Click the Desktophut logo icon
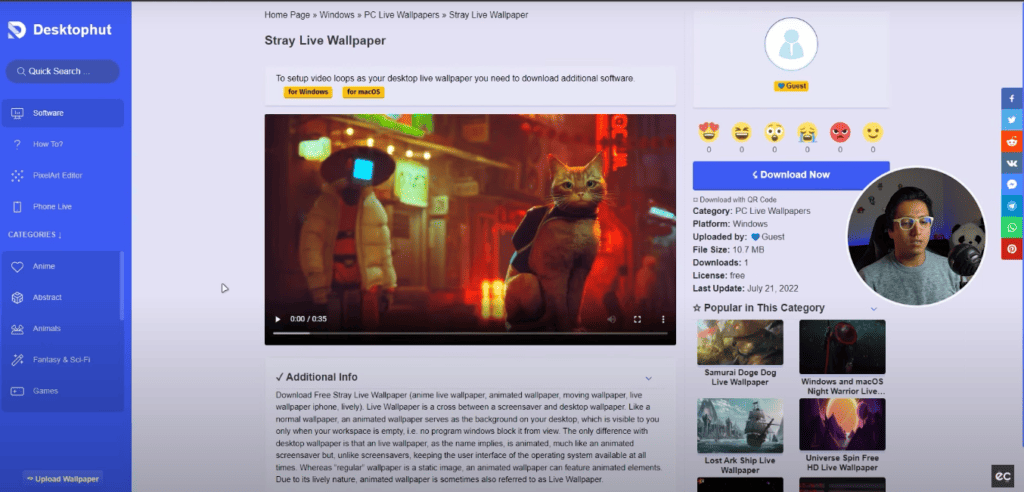 [x=16, y=29]
